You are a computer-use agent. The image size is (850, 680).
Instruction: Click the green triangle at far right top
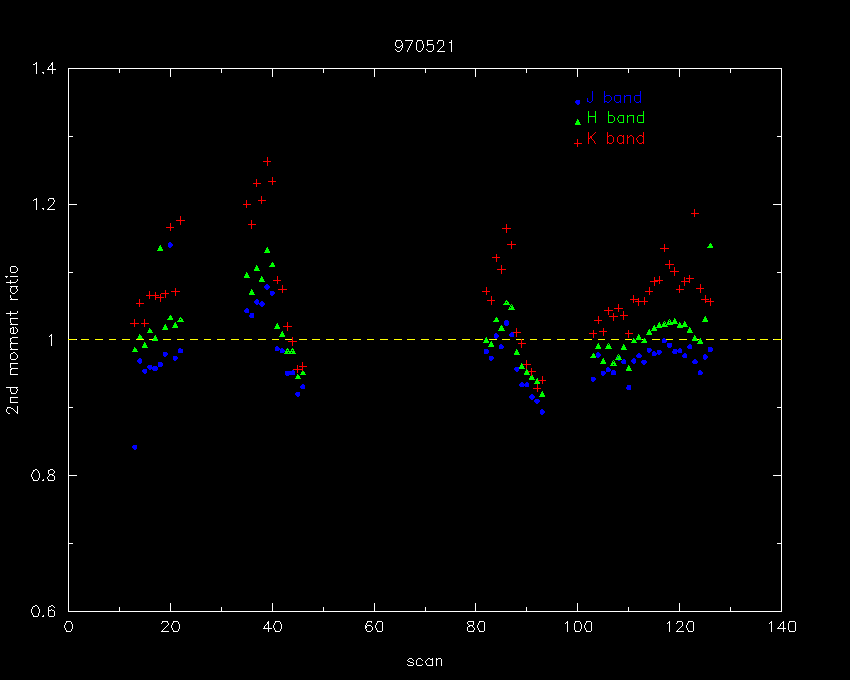[x=710, y=246]
